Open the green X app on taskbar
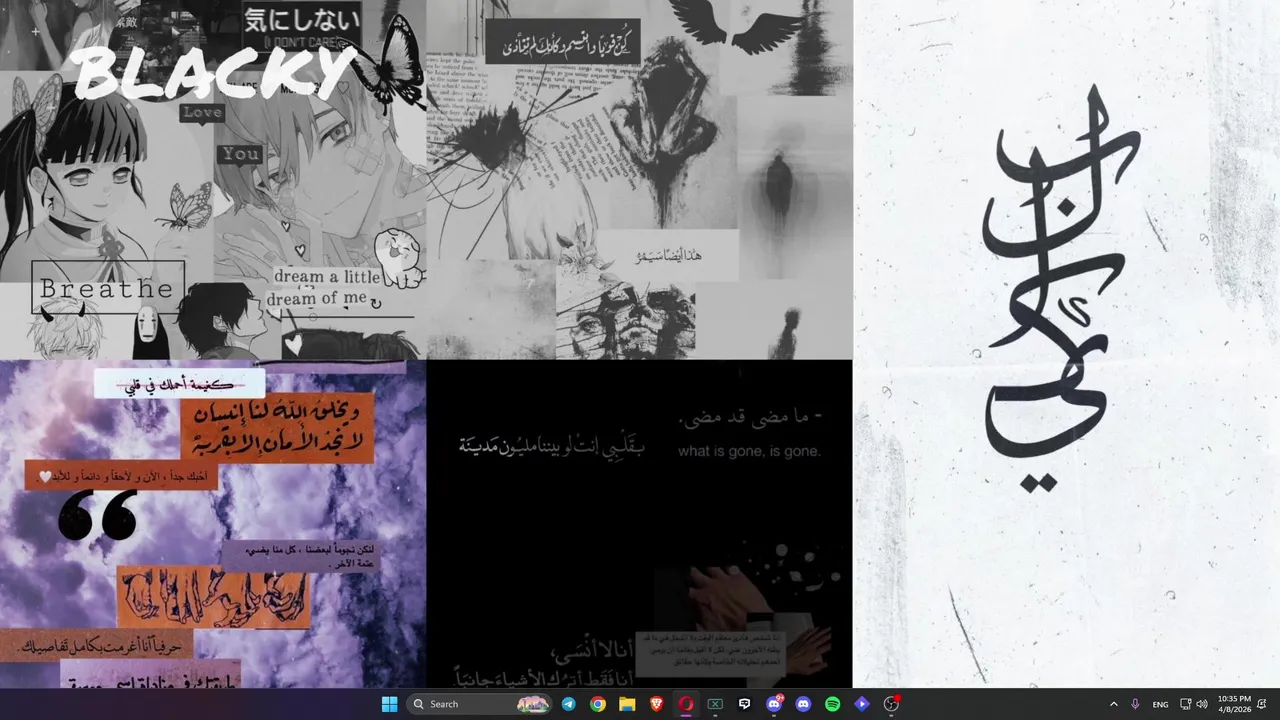 click(715, 704)
